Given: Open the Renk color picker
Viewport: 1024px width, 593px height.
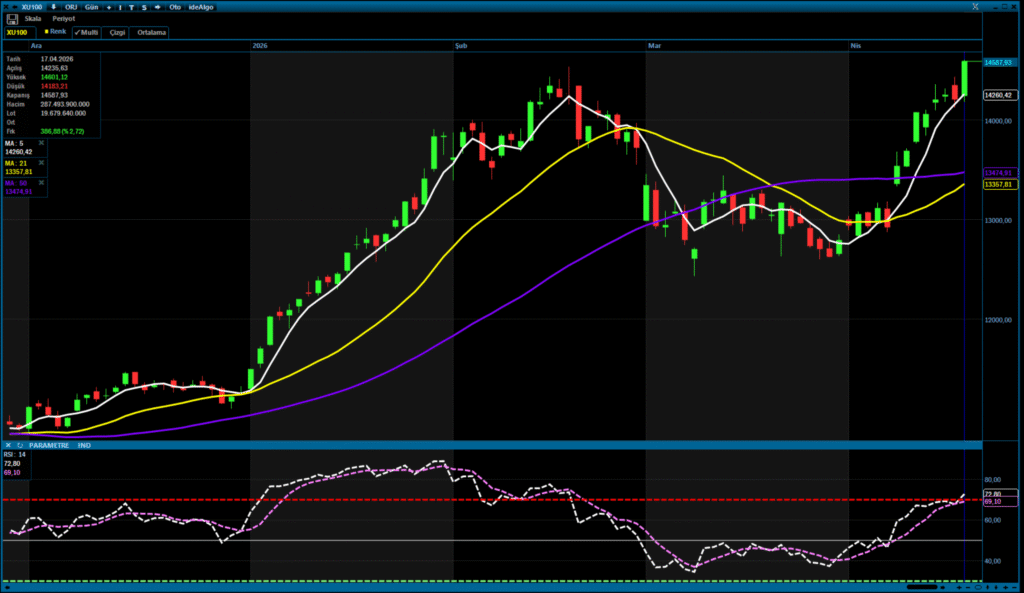Looking at the screenshot, I should pos(54,32).
